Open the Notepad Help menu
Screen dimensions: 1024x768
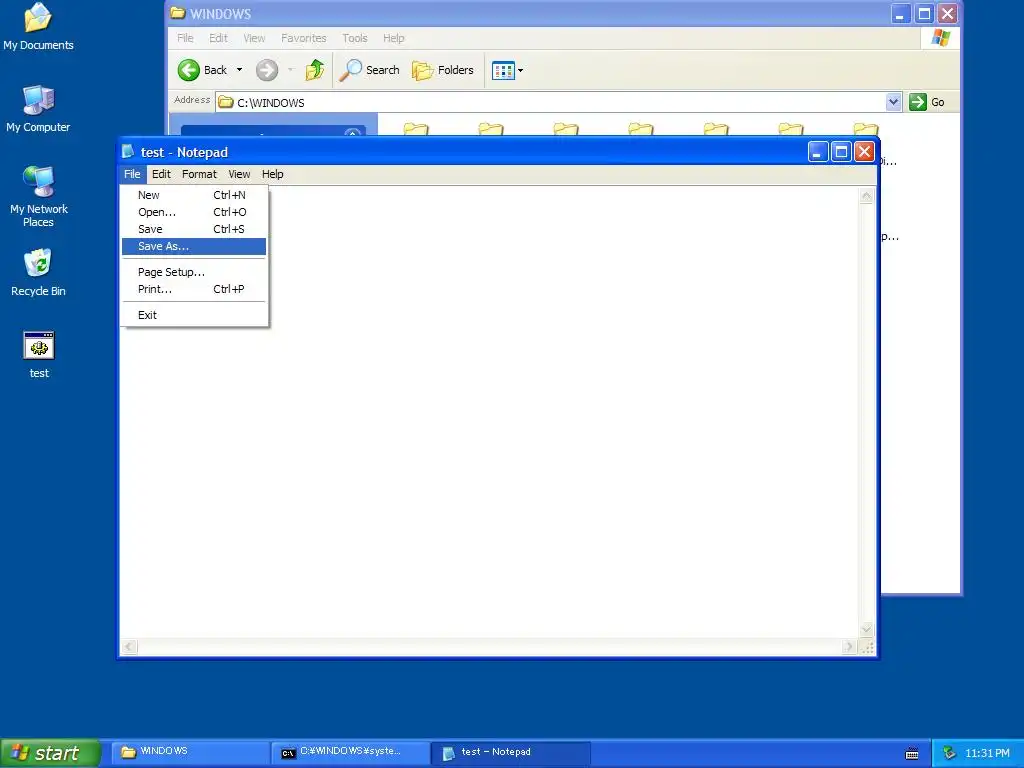click(x=272, y=174)
